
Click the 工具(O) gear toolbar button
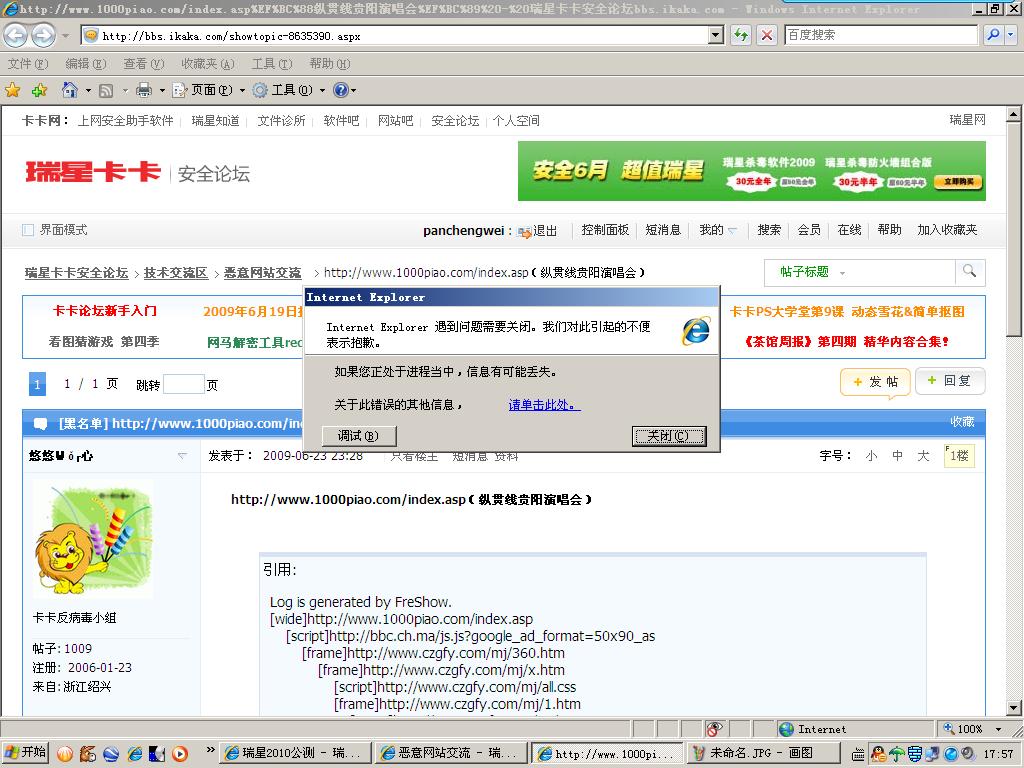[283, 90]
